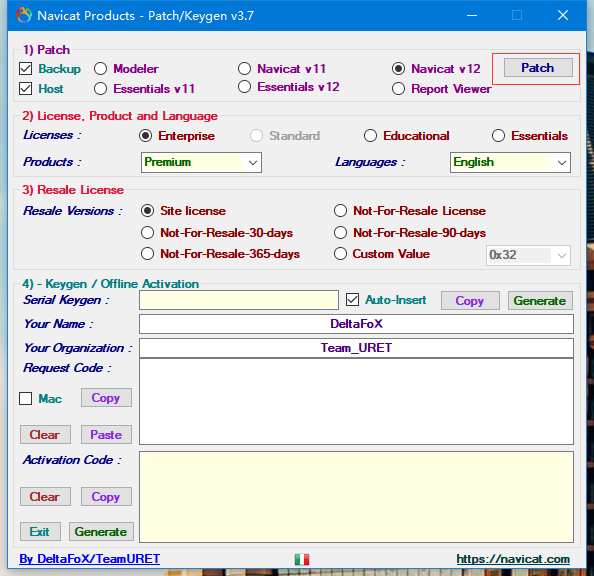Click the Your Name field with DeltaFoX
This screenshot has width=594, height=576.
356,324
